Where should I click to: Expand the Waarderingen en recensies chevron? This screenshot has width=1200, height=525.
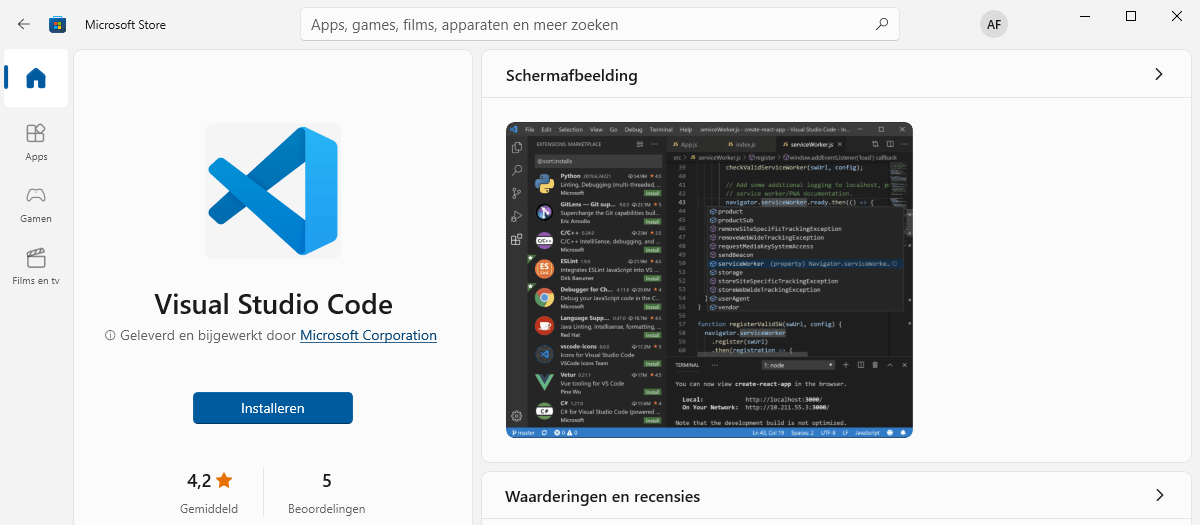click(1159, 495)
